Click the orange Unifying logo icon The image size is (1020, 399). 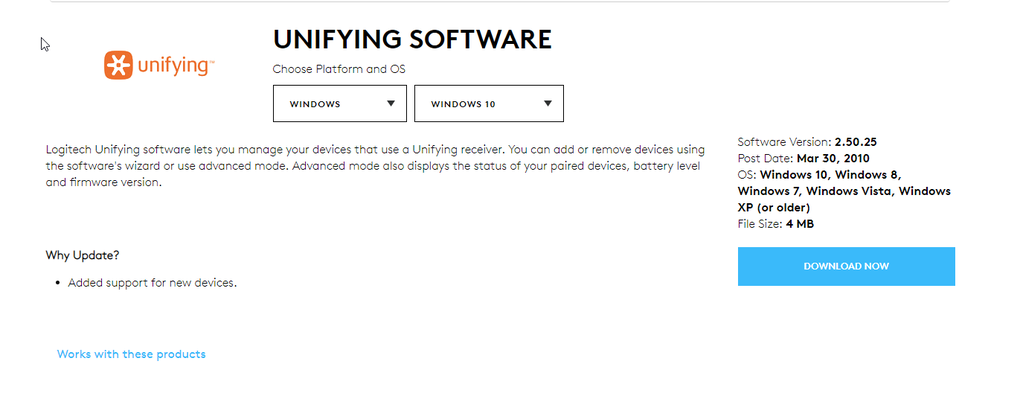pyautogui.click(x=118, y=65)
